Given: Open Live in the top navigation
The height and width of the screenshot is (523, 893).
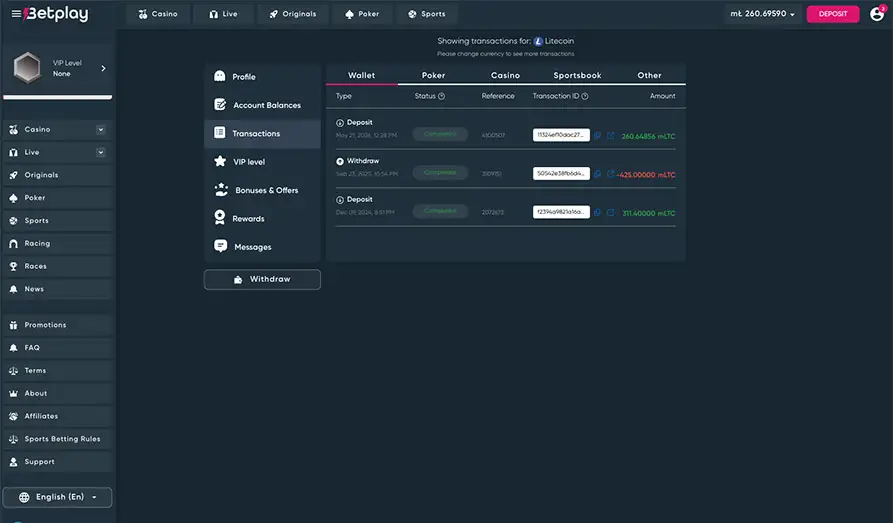Looking at the screenshot, I should [223, 14].
